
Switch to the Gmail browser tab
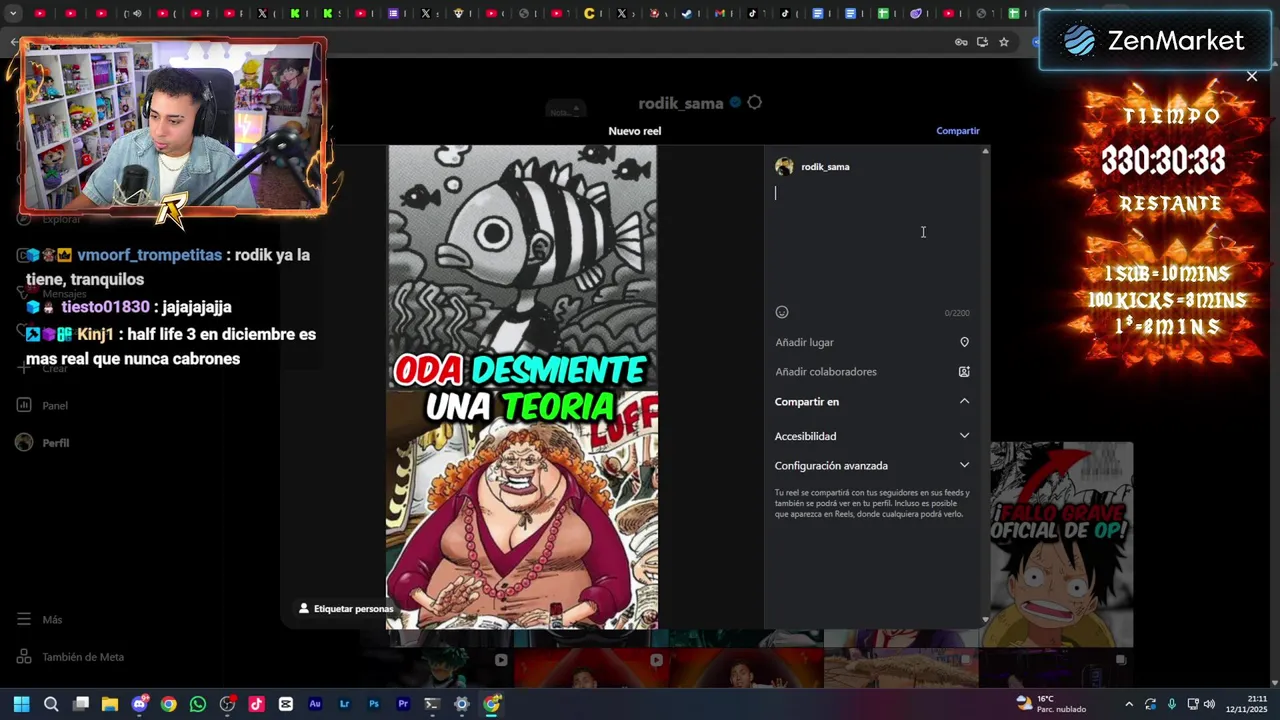point(719,13)
